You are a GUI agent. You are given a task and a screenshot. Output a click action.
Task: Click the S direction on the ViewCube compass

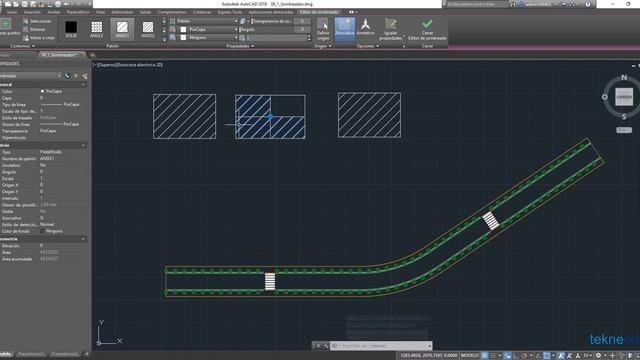tap(624, 117)
